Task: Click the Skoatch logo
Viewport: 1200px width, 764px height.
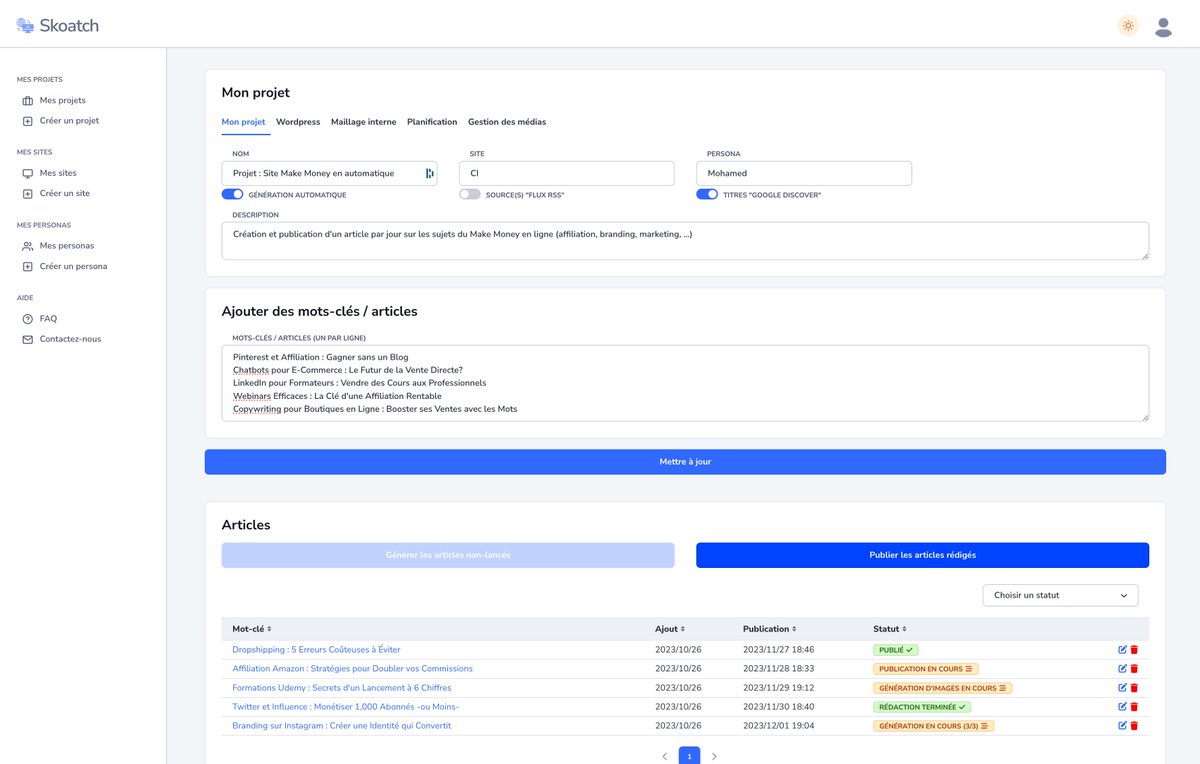Action: tap(58, 26)
